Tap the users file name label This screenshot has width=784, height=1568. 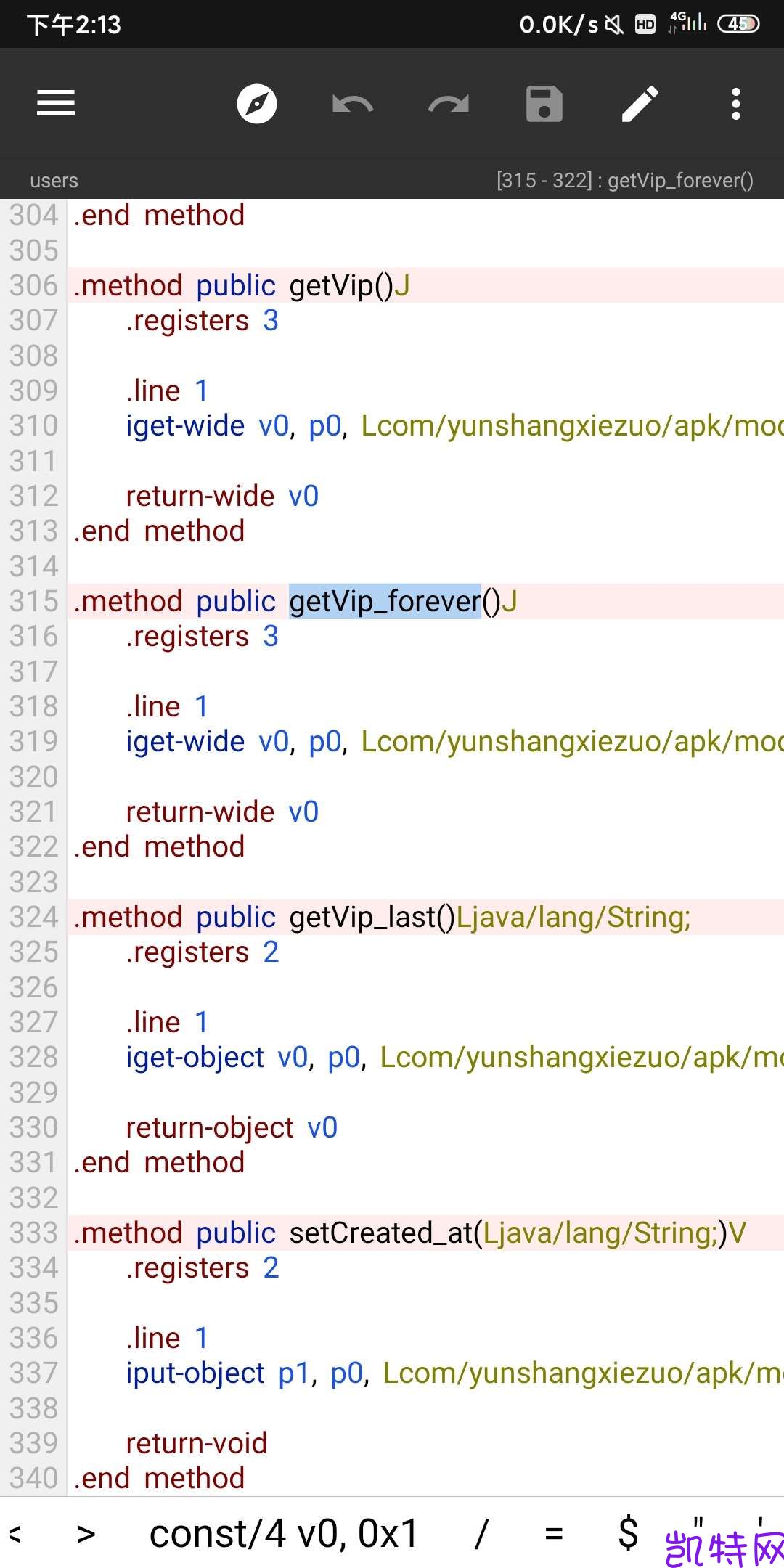[x=54, y=180]
